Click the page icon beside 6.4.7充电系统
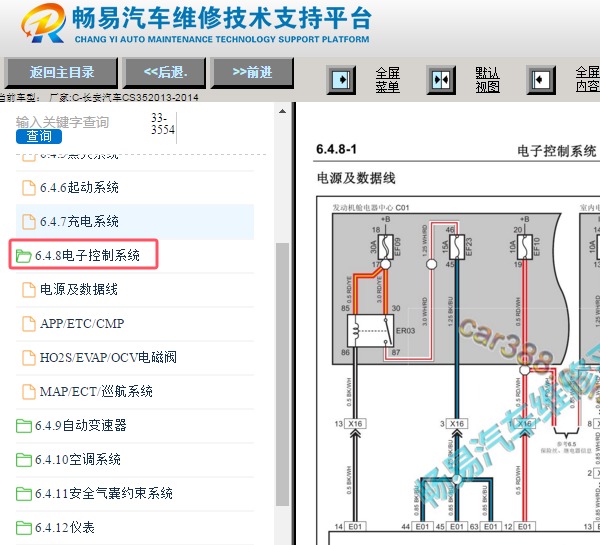The image size is (600, 545). 29,222
